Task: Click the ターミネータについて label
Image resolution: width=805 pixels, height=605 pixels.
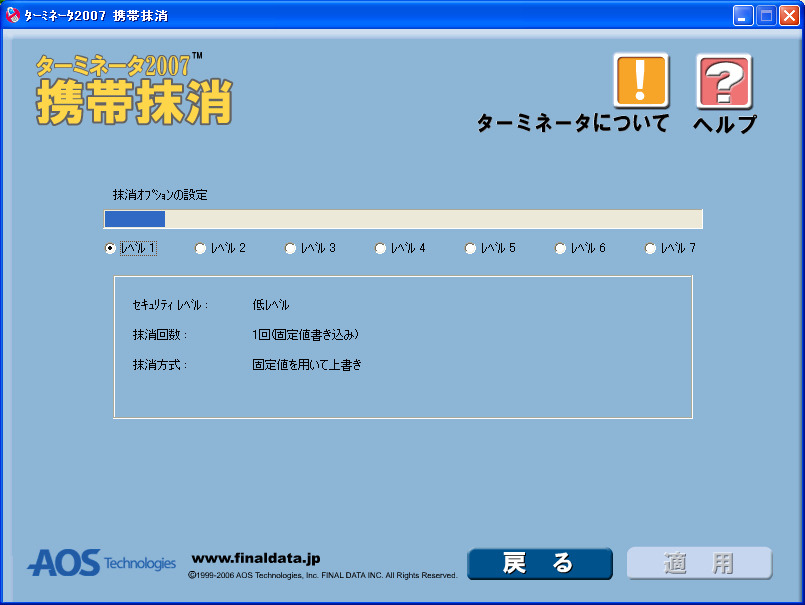Action: 572,123
